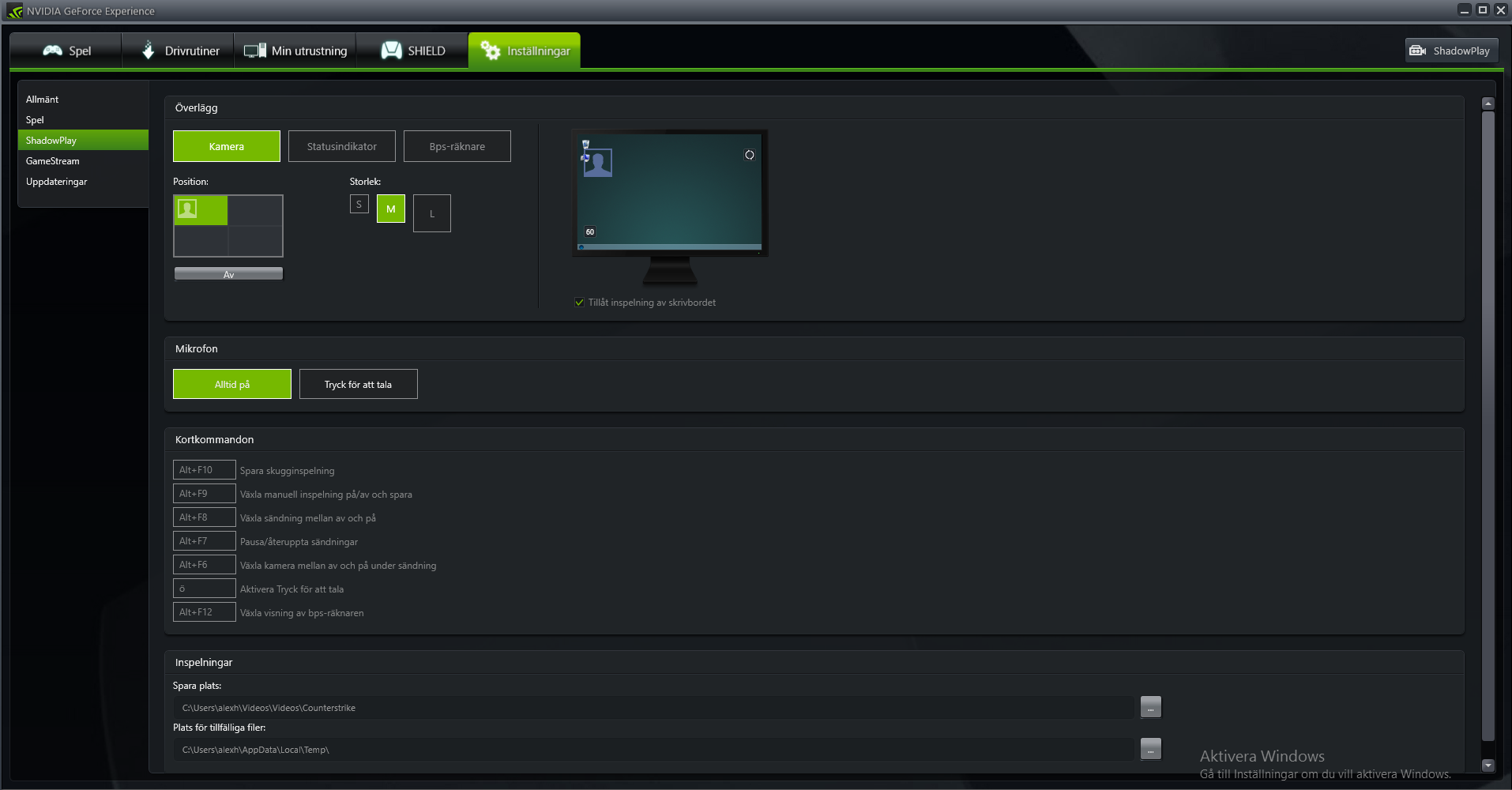
Task: Choose the Bps-räknare overlay button
Action: 457,146
